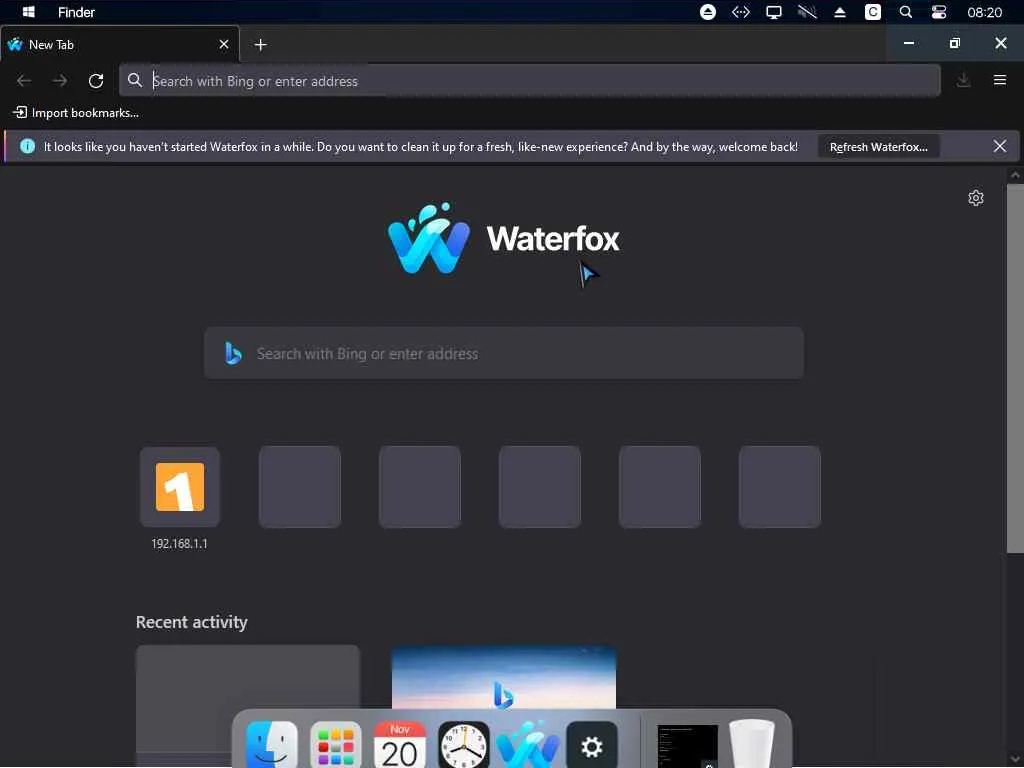Open the Waterfox hamburger menu
Image resolution: width=1024 pixels, height=768 pixels.
pyautogui.click(x=1000, y=80)
